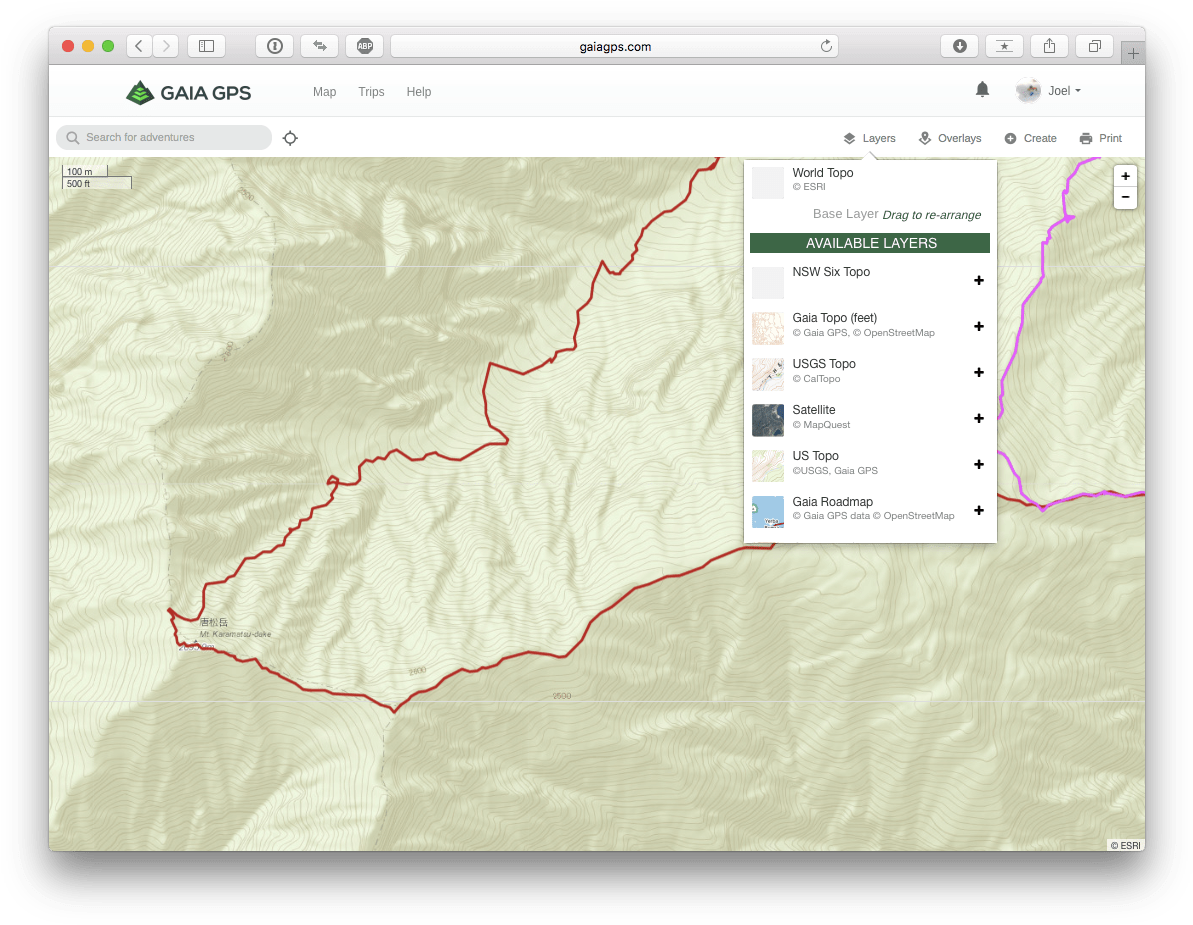Click the World Topo base layer thumbnail
1193x925 pixels.
click(767, 182)
